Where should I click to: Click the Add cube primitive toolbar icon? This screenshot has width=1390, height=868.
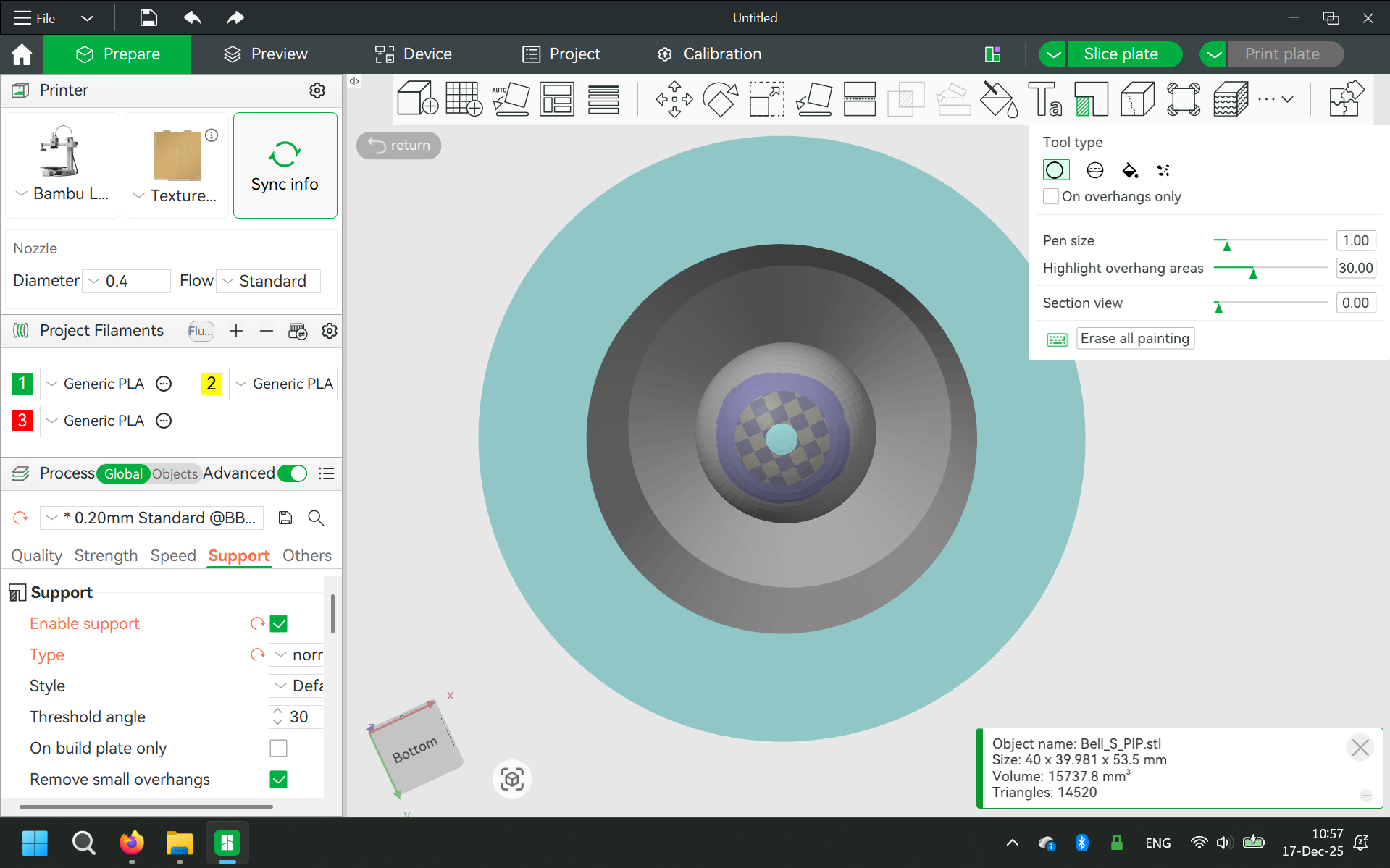tap(417, 98)
